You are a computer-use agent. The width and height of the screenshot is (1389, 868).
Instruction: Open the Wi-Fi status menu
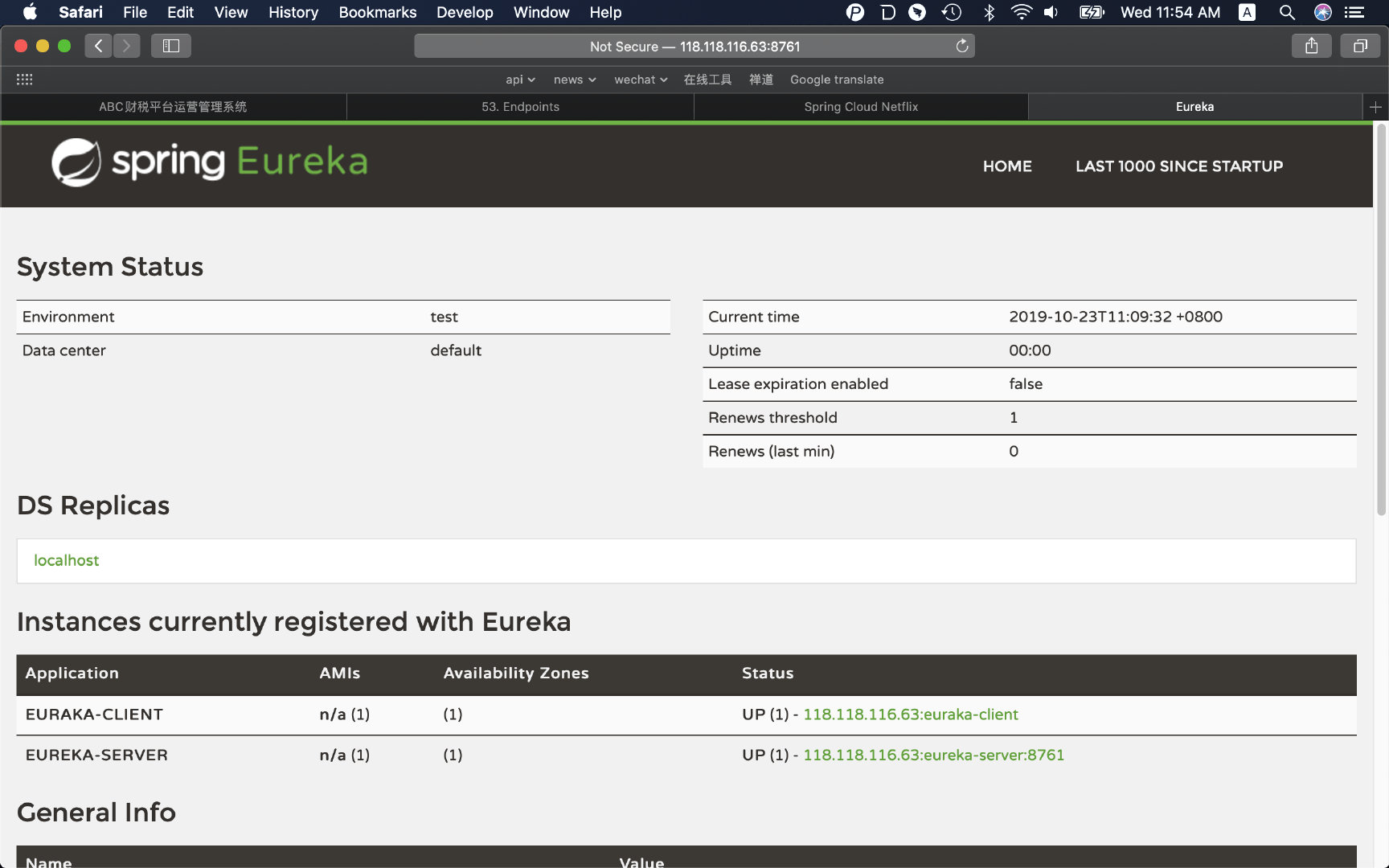[x=1021, y=12]
